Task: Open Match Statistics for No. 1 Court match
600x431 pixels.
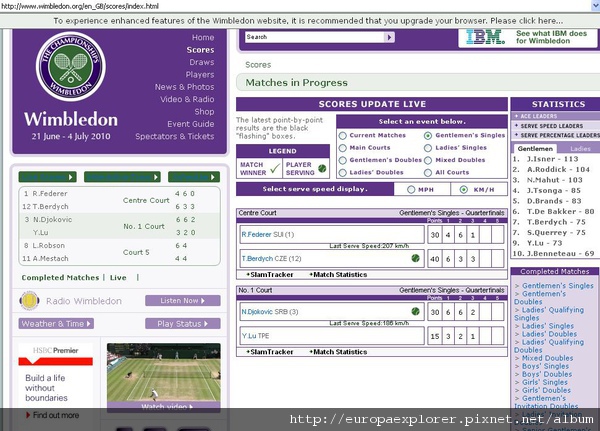Action: (338, 352)
